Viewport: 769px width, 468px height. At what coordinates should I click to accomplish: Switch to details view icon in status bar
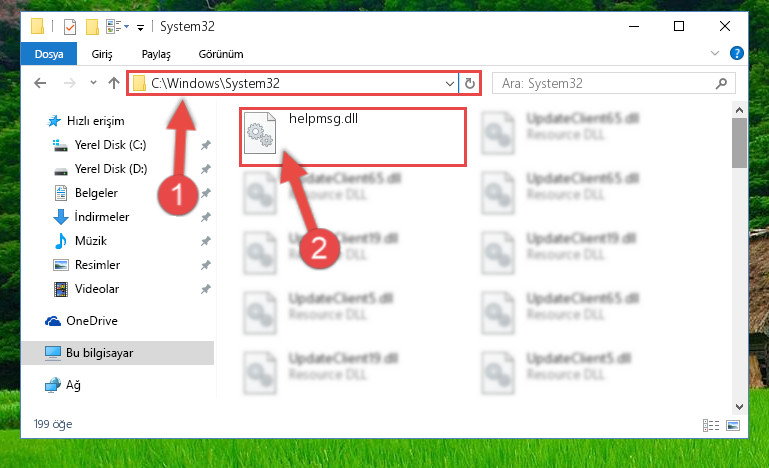tap(711, 425)
